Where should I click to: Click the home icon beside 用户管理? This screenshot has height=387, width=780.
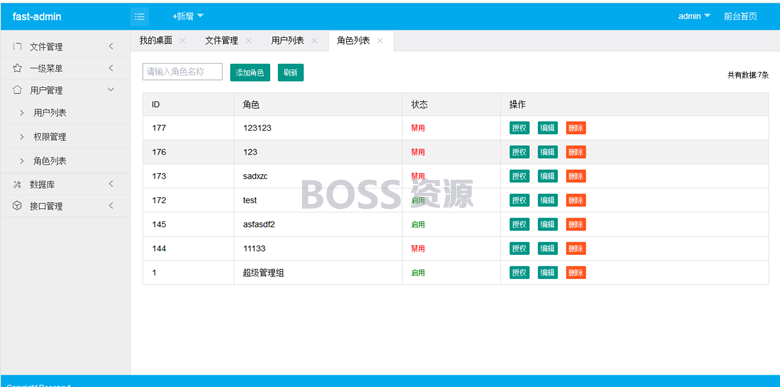[17, 90]
